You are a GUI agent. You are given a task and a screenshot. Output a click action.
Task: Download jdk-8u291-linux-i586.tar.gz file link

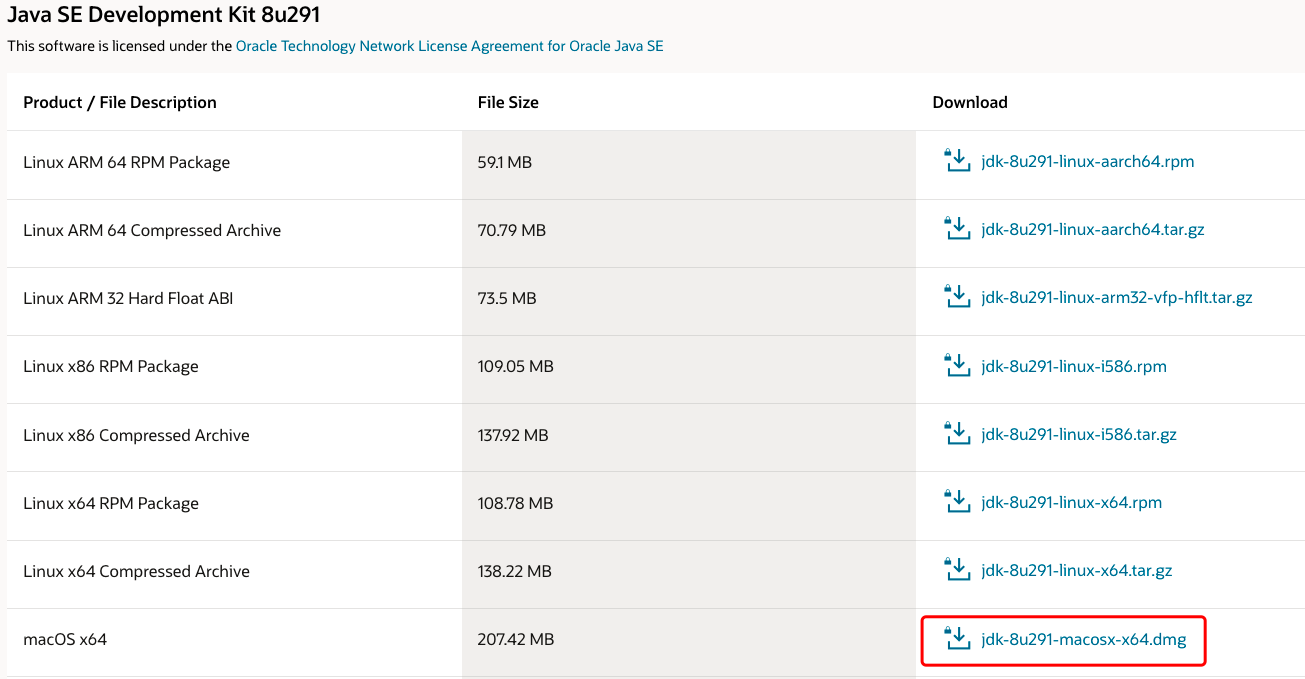click(x=1079, y=434)
